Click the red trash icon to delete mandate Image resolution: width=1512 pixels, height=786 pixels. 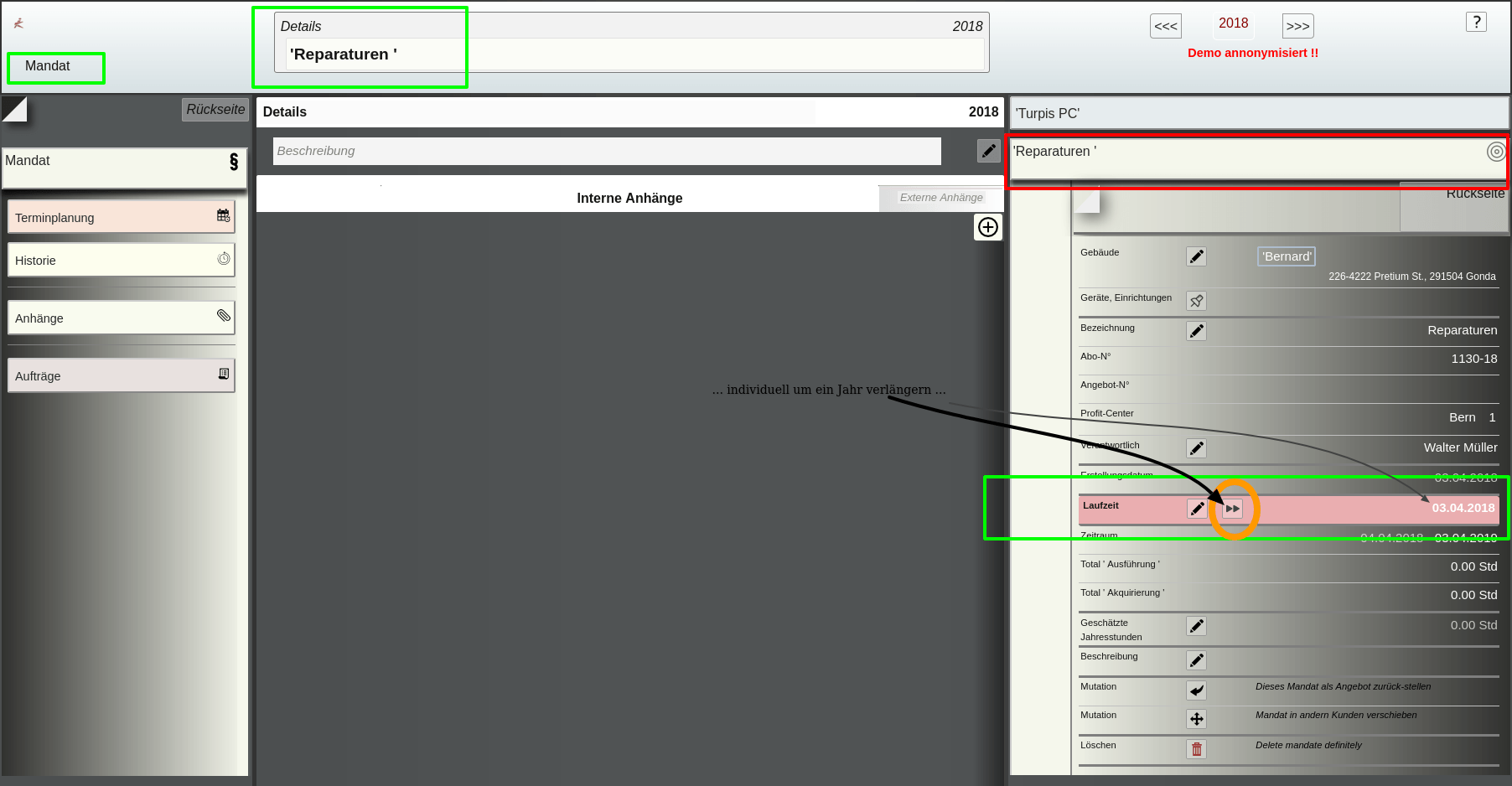(1196, 749)
